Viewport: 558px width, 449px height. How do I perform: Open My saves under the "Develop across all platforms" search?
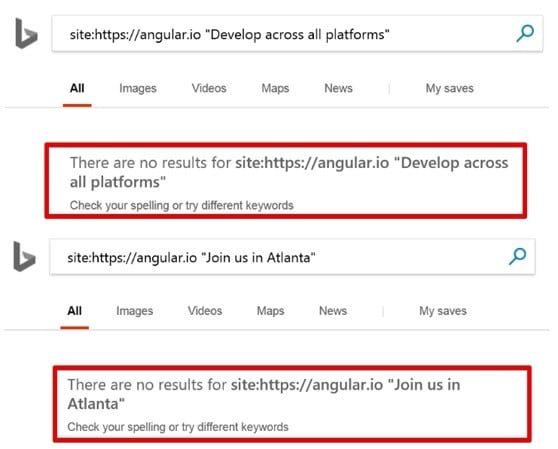[x=449, y=88]
